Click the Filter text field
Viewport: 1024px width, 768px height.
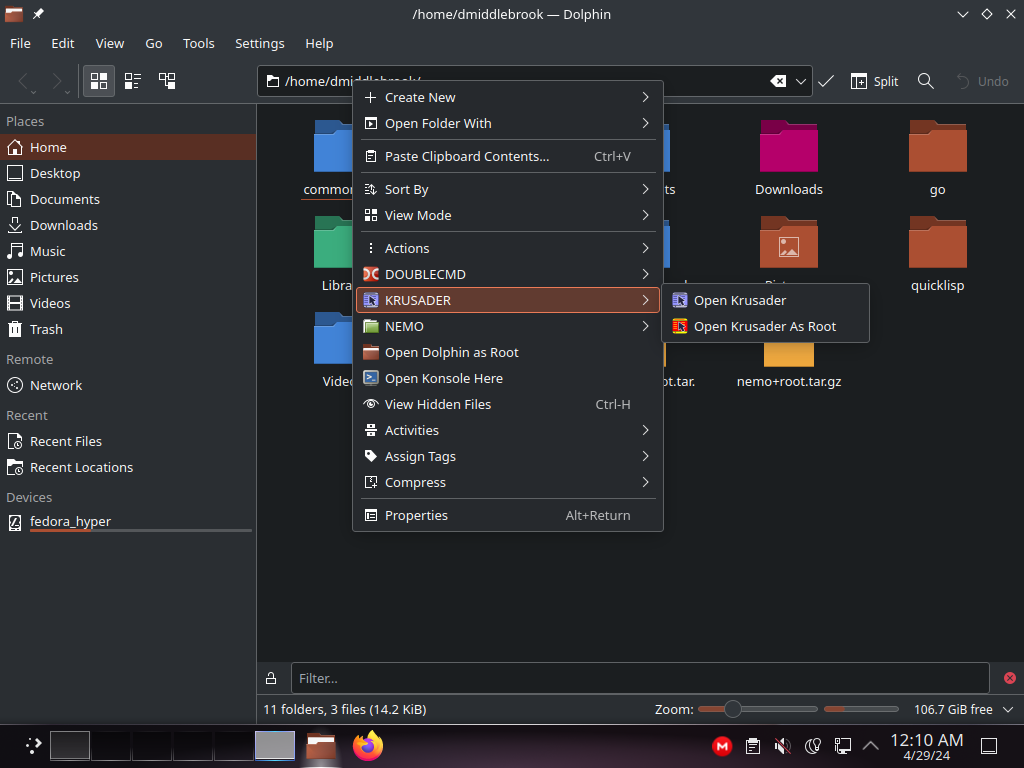point(639,678)
